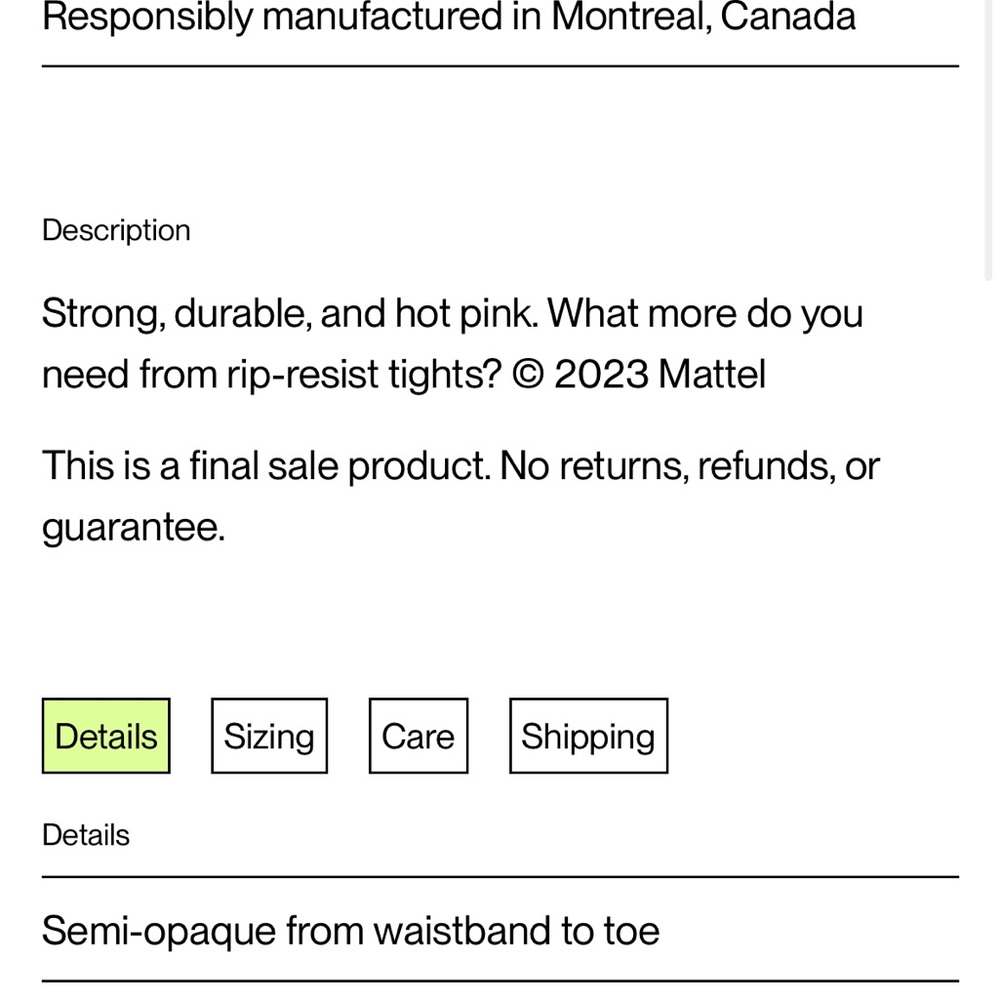Switch to the Sizing tab
Image resolution: width=1000 pixels, height=1000 pixels.
point(269,735)
